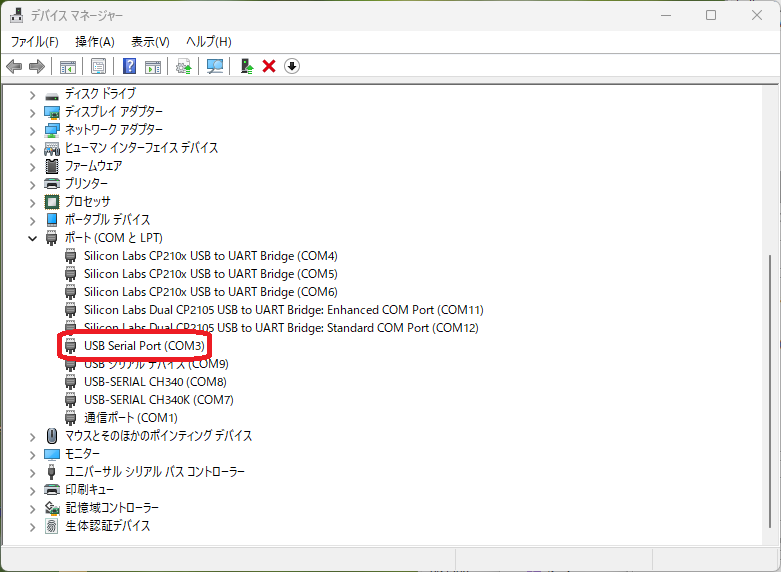The height and width of the screenshot is (572, 781).
Task: Open the 操作(A) menu
Action: pyautogui.click(x=95, y=42)
